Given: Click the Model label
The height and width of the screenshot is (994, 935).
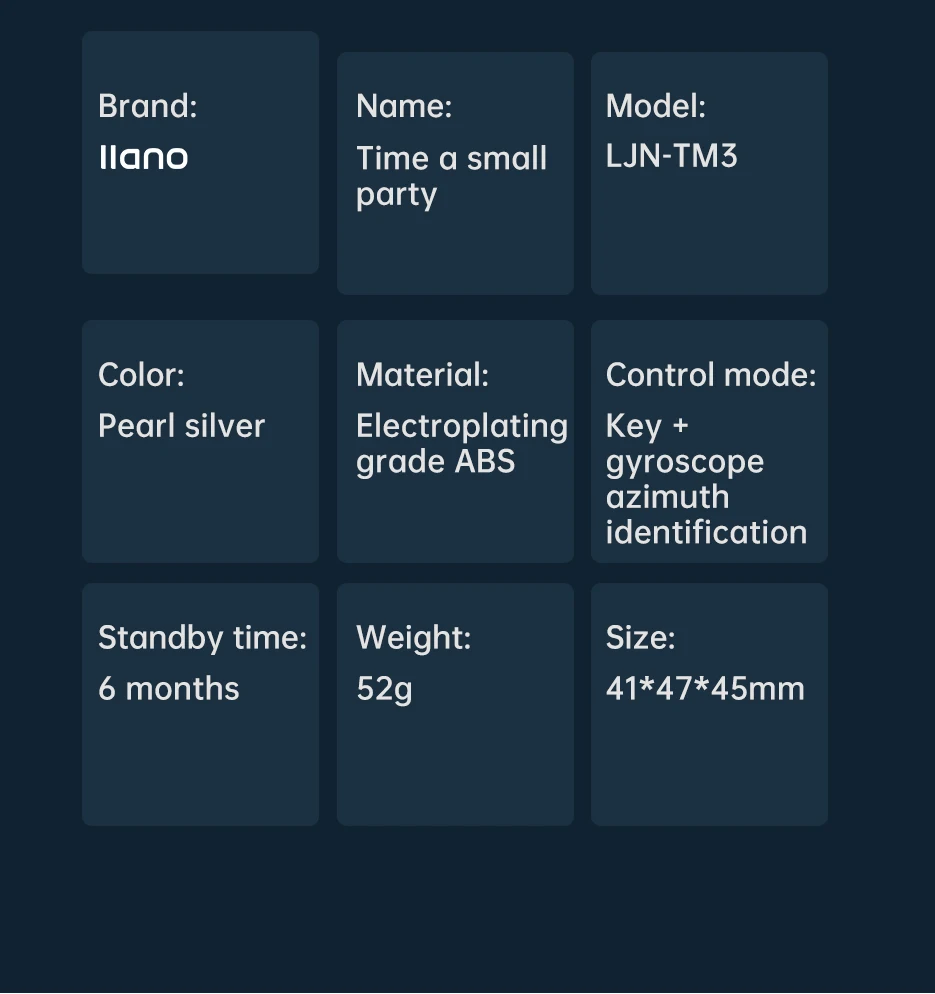Looking at the screenshot, I should coord(655,105).
